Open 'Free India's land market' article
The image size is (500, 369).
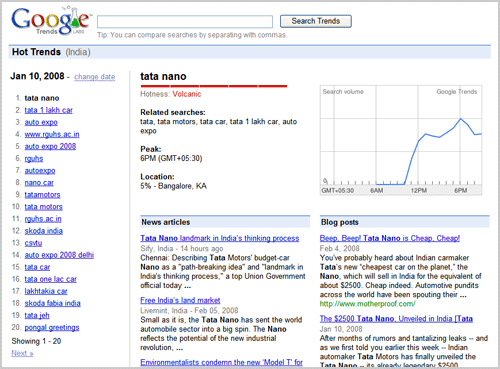(x=180, y=300)
